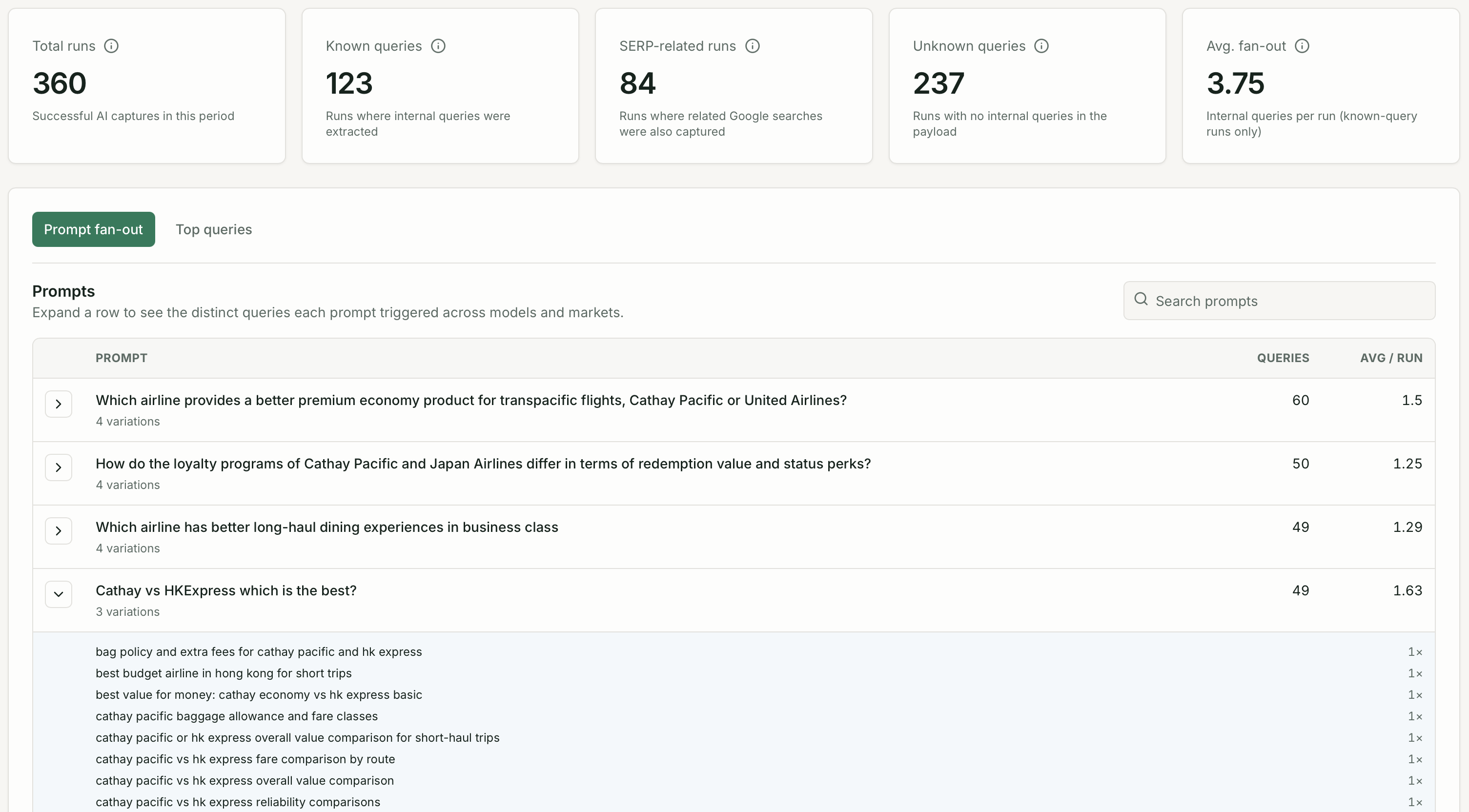The height and width of the screenshot is (812, 1469).
Task: Click the queries count 50 for loyalty programs row
Action: click(x=1300, y=464)
